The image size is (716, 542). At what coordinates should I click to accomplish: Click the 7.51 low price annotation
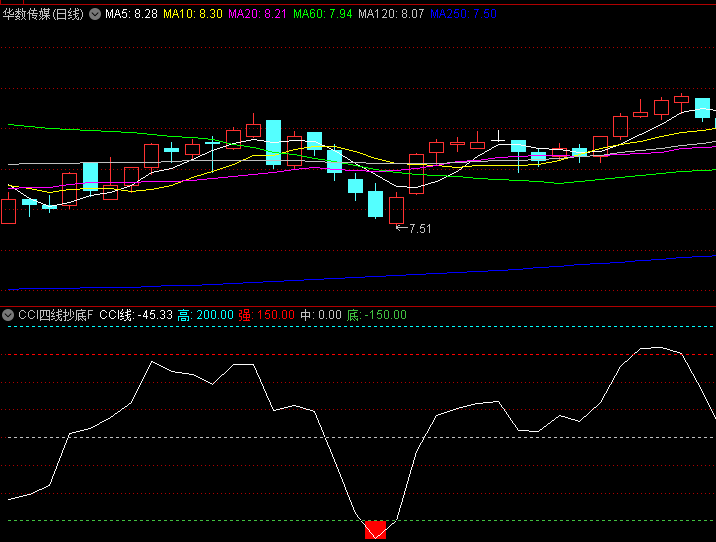click(420, 229)
